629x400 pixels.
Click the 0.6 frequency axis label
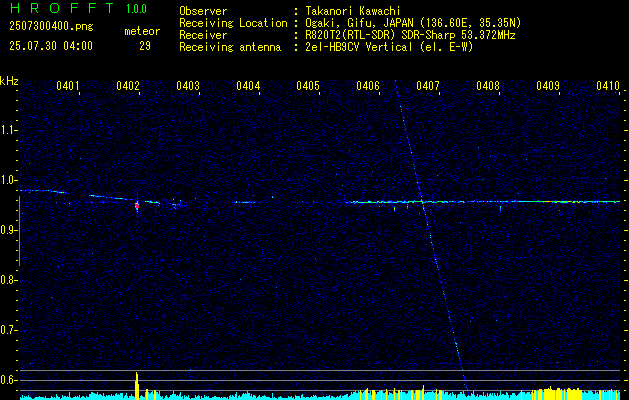[x=8, y=380]
